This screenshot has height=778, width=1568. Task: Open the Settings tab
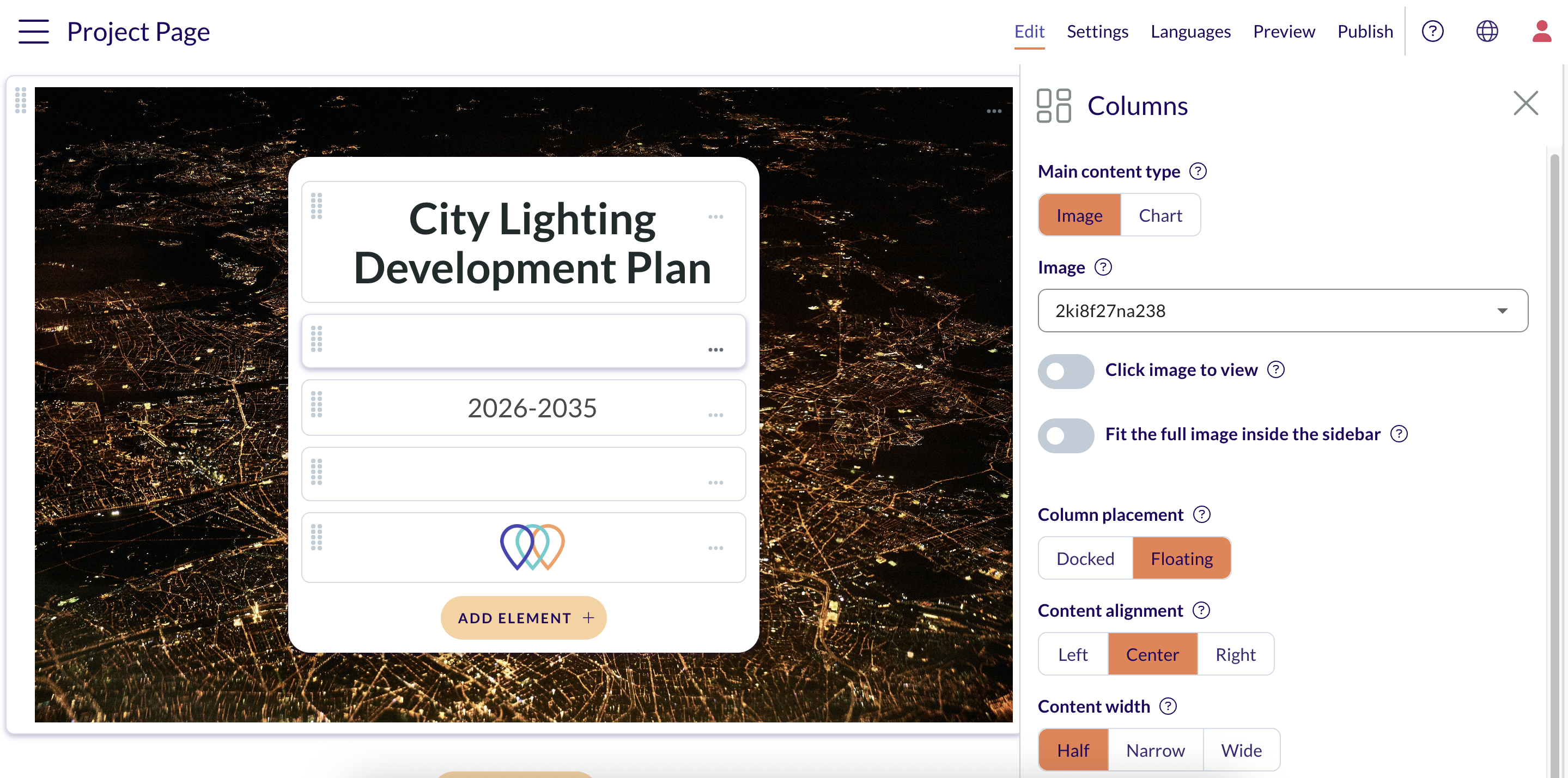click(x=1097, y=32)
